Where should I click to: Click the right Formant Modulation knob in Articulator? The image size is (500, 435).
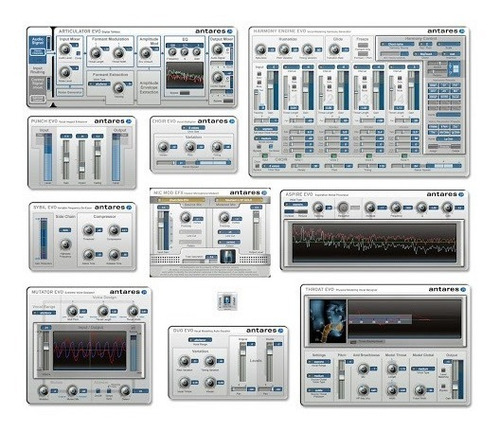pos(118,53)
